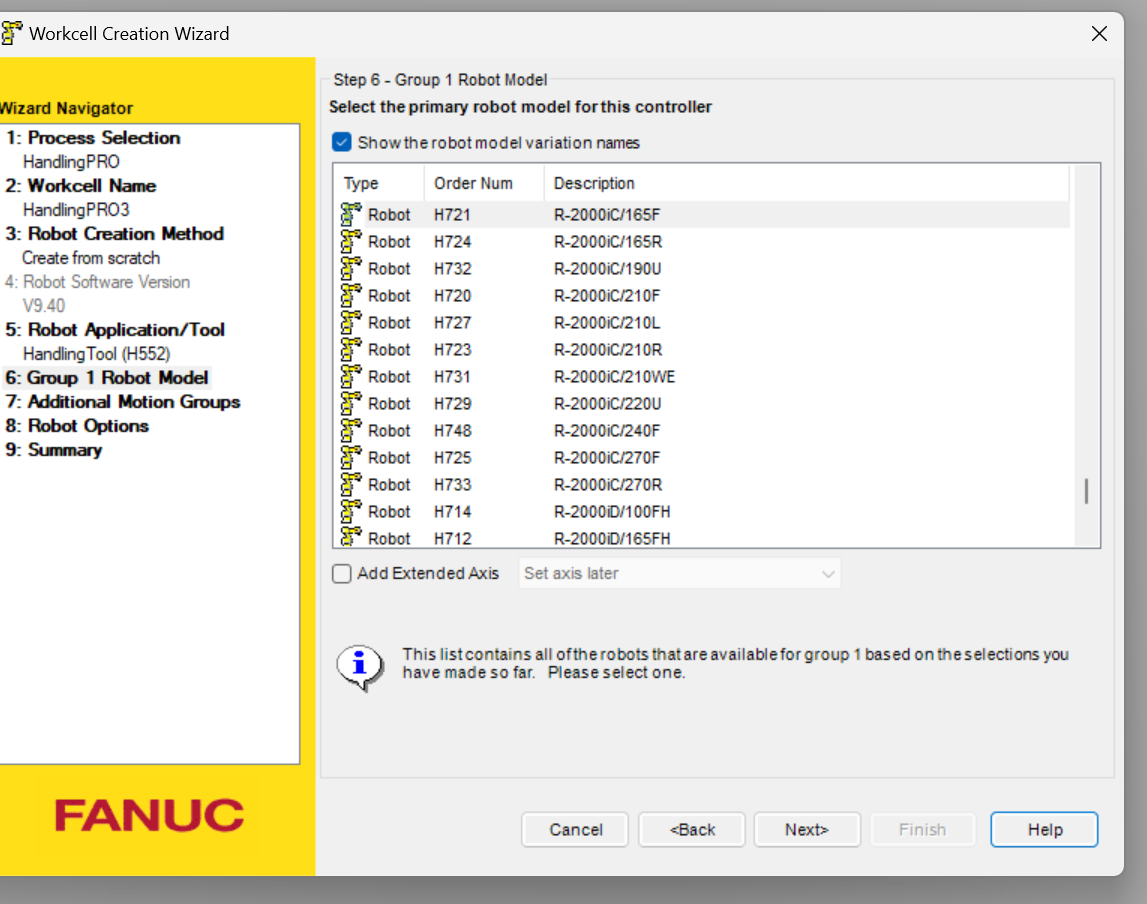Click robot icon for R-2000iD/100FH row
Viewport: 1147px width, 904px height.
pyautogui.click(x=351, y=512)
